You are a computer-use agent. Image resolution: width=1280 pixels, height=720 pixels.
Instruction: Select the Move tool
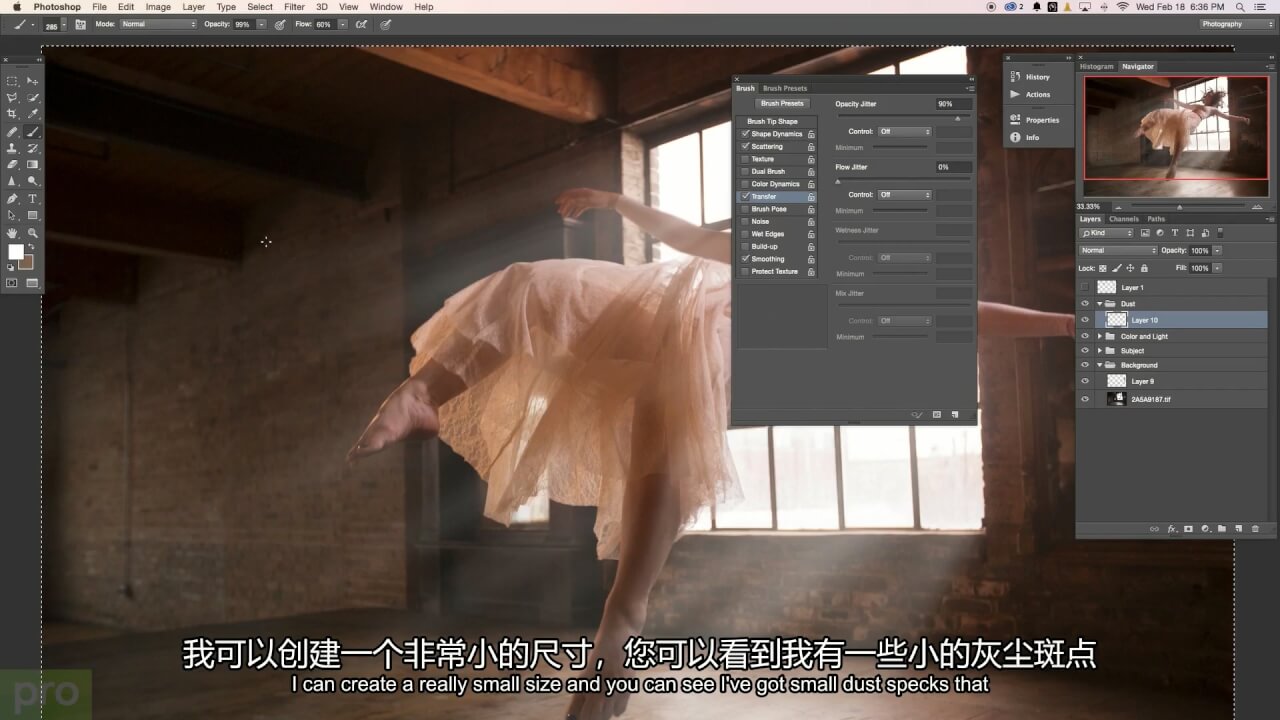coord(32,81)
